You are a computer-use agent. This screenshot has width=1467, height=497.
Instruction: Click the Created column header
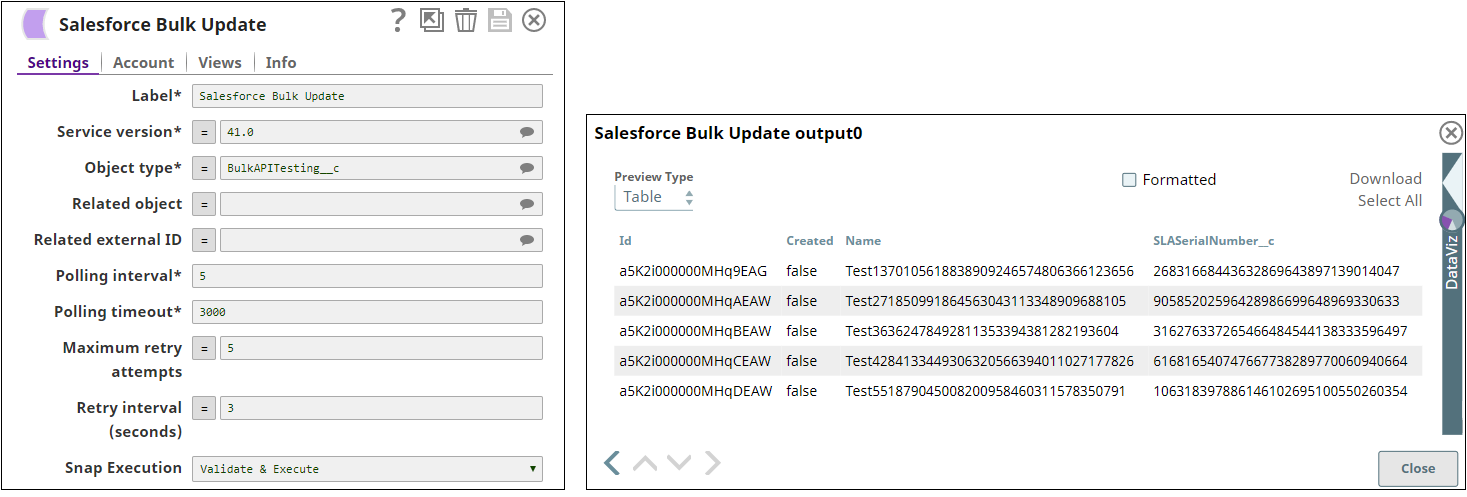(809, 241)
